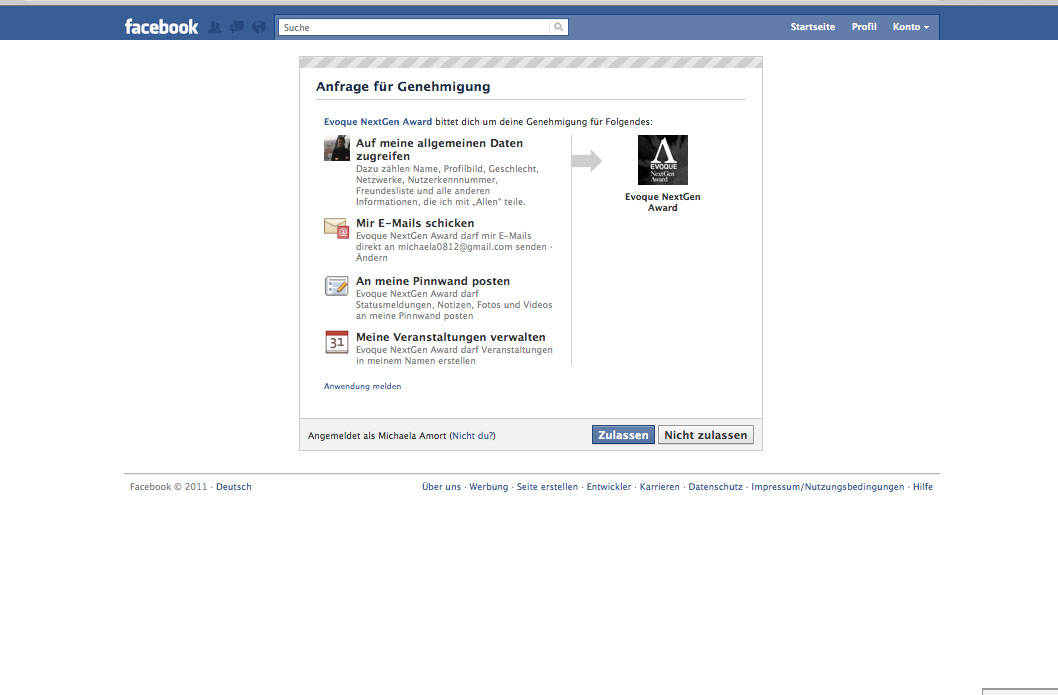Viewport: 1058px width, 695px height.
Task: Open messages icon in header
Action: click(x=237, y=28)
